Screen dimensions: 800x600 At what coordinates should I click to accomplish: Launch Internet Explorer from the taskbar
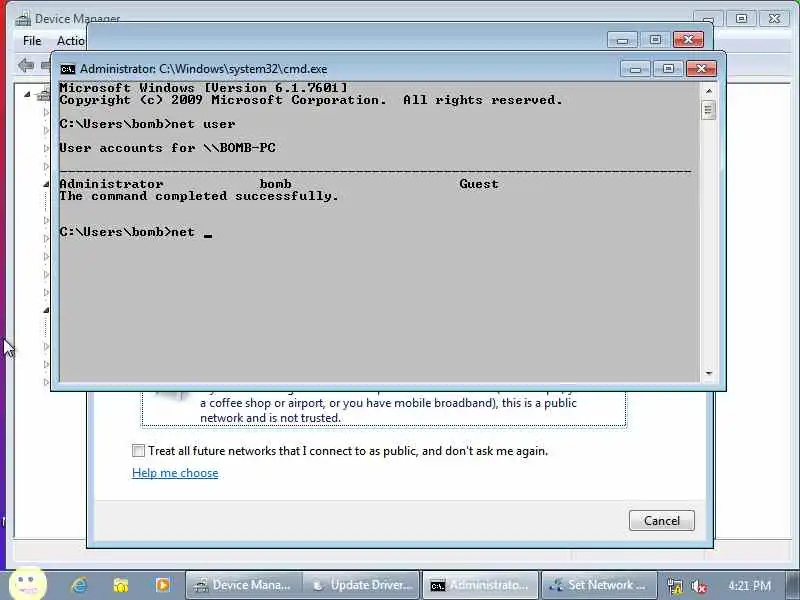(x=79, y=585)
